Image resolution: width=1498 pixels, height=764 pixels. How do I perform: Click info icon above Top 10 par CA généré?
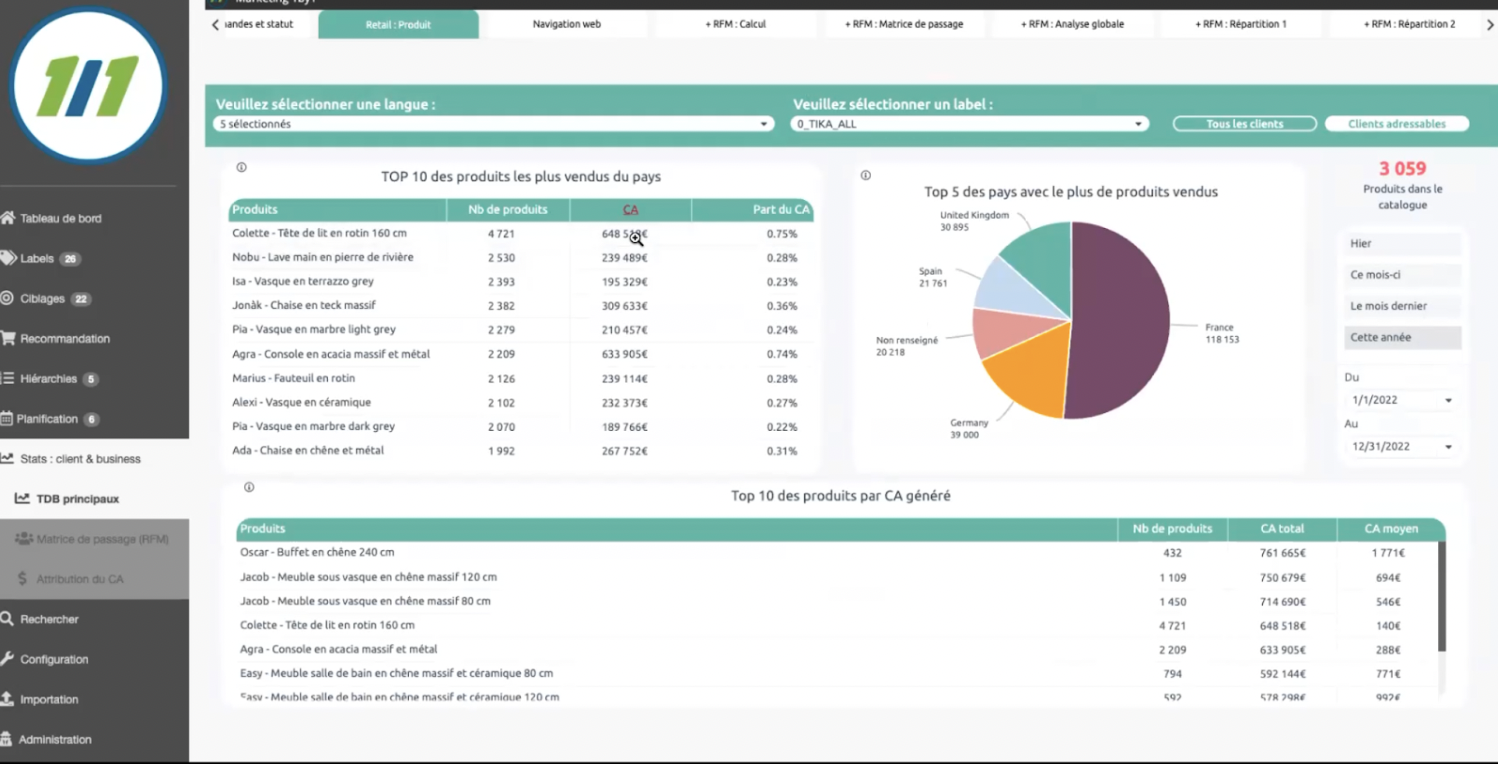249,487
